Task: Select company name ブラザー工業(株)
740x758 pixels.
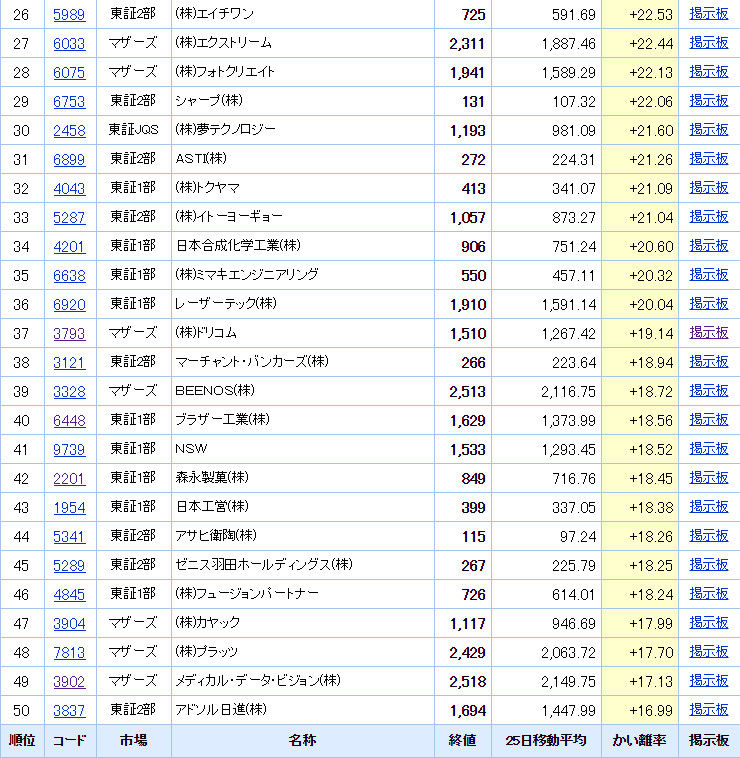Action: click(222, 420)
